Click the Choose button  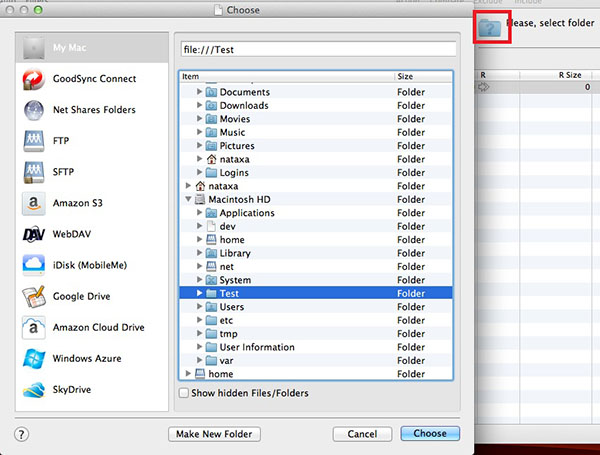pyautogui.click(x=430, y=434)
